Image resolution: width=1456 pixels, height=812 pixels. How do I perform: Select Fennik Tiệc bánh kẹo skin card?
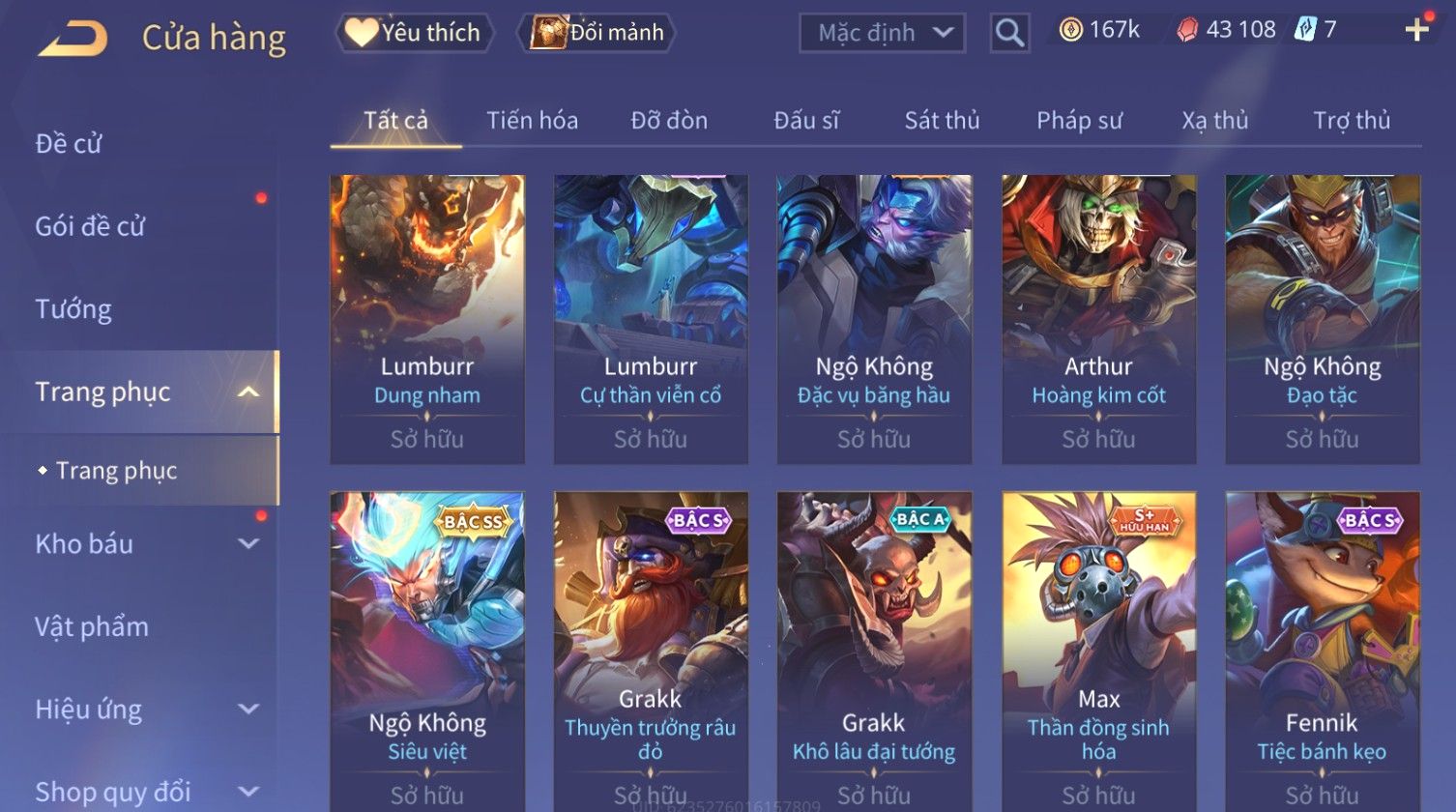[x=1322, y=652]
